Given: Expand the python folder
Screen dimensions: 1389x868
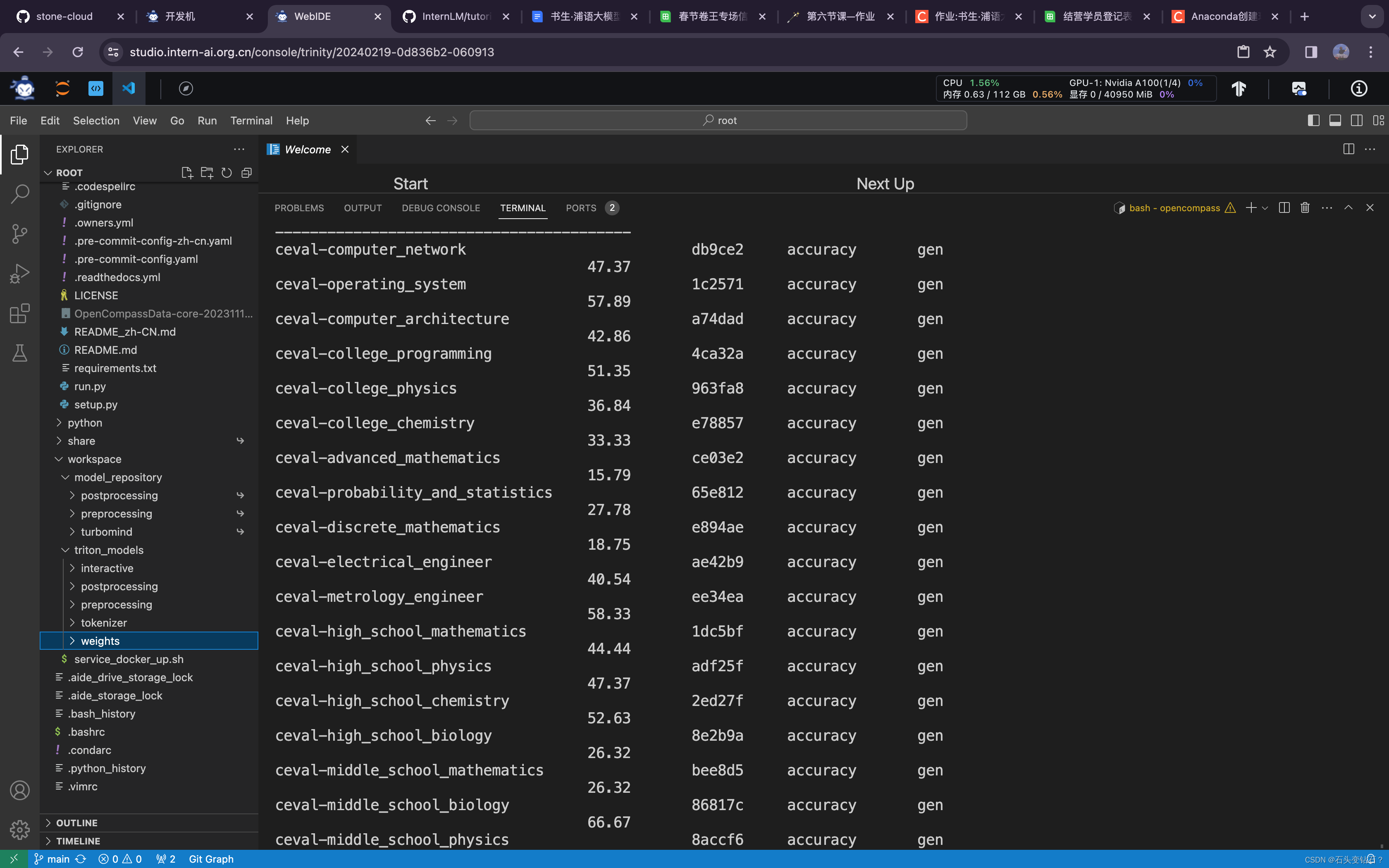Looking at the screenshot, I should coord(84,423).
